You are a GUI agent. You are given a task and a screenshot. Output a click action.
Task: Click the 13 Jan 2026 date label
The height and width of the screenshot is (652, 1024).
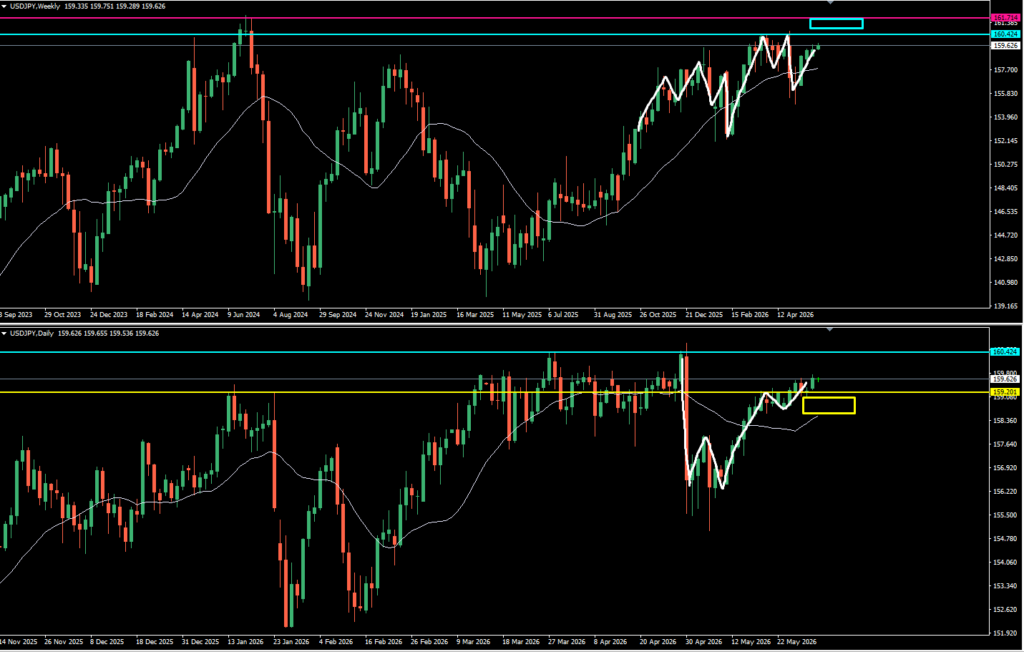[246, 642]
